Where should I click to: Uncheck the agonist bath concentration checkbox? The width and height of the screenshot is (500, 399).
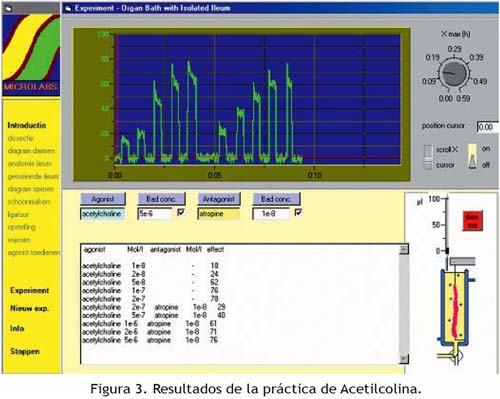(181, 212)
